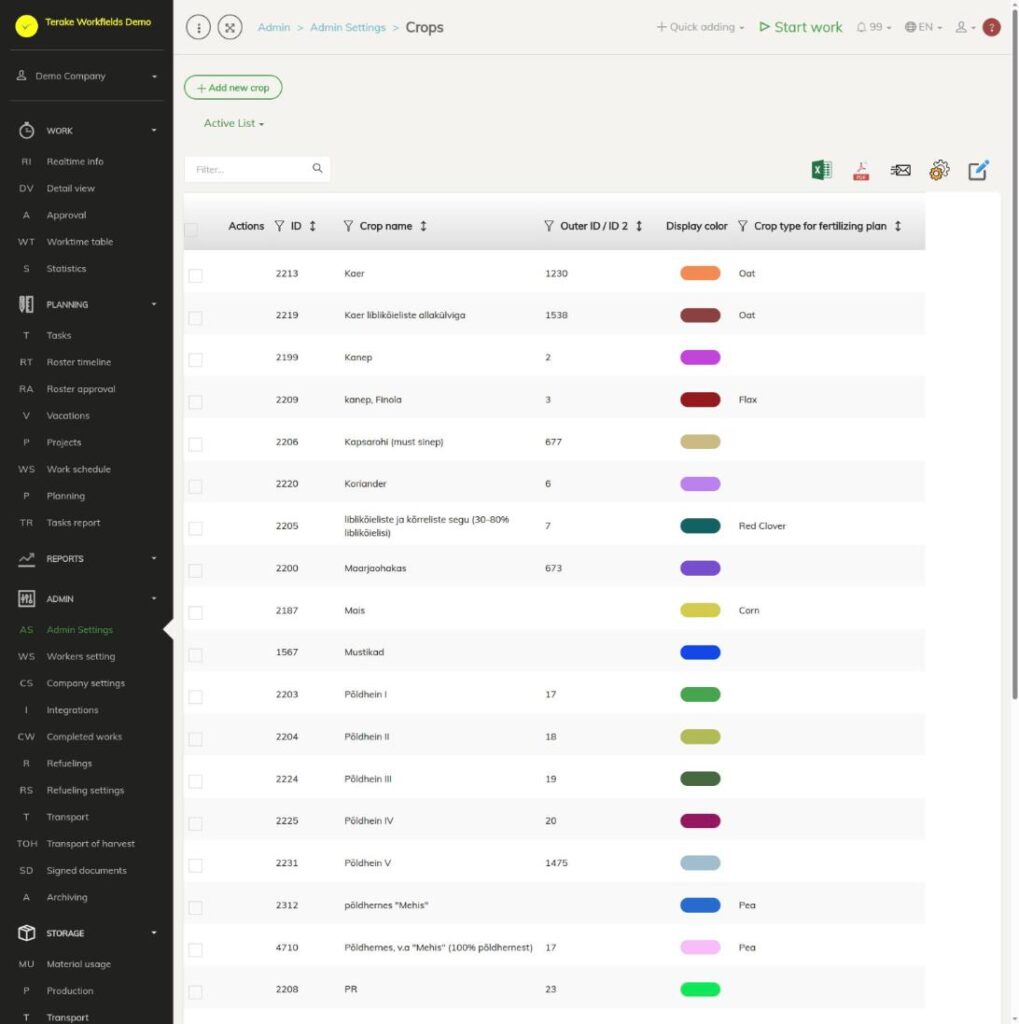Filter the ID column funnel icon
Image resolution: width=1019 pixels, height=1024 pixels.
tap(279, 226)
